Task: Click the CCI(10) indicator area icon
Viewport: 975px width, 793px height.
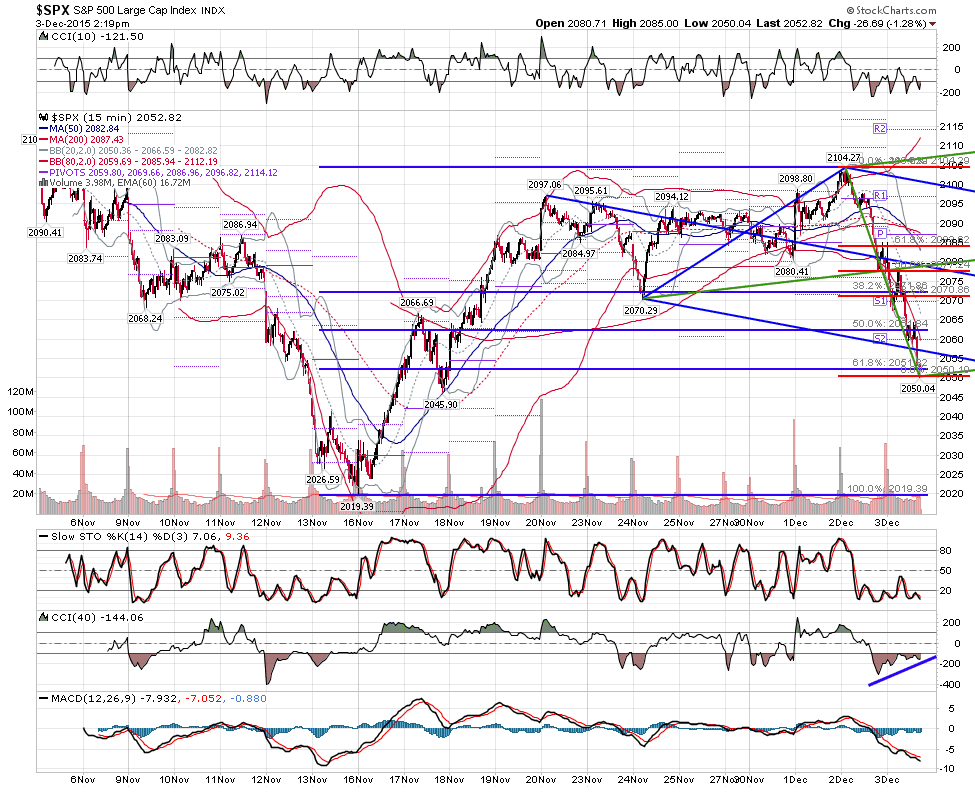Action: click(x=44, y=37)
